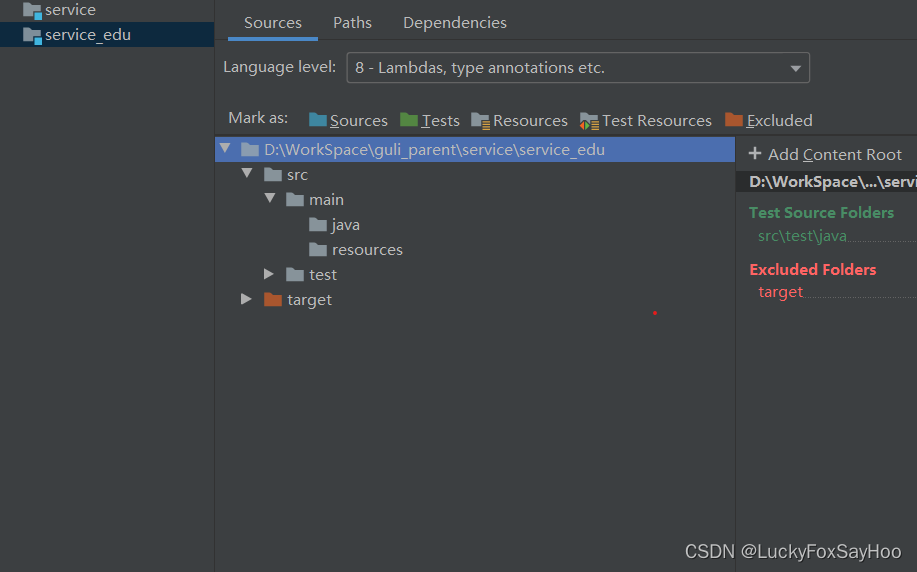917x572 pixels.
Task: Switch to the Sources tab
Action: tap(273, 23)
